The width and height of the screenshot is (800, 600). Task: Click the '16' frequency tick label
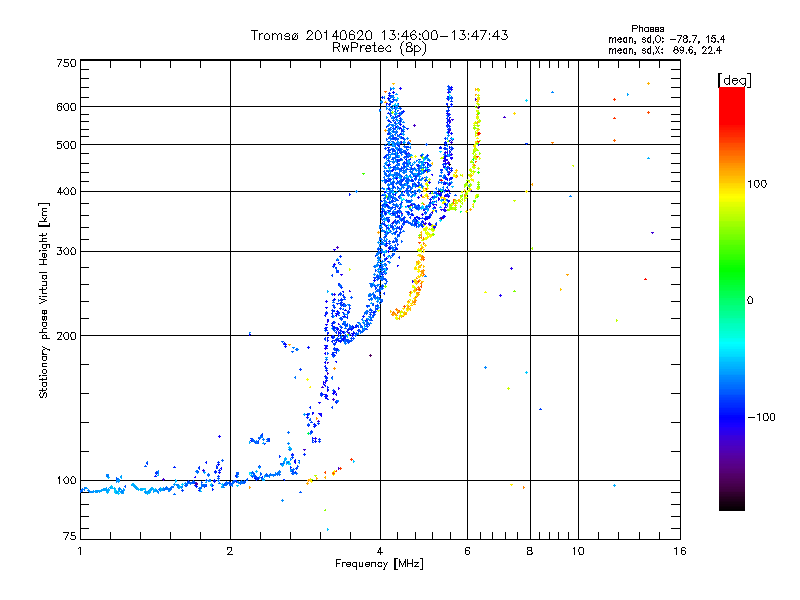pos(680,551)
